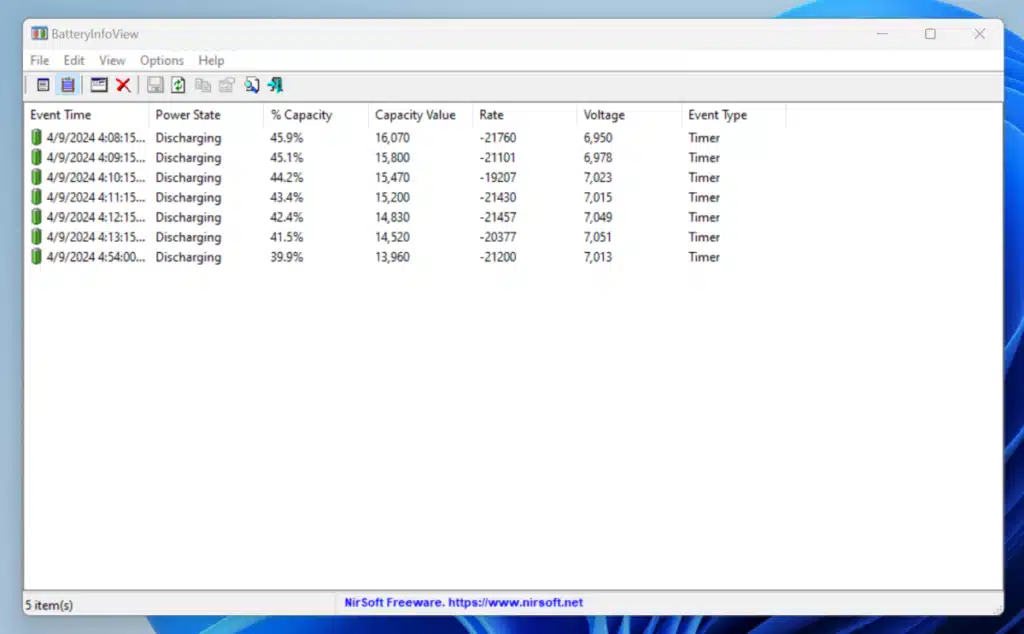1024x634 pixels.
Task: Select the row with event time 4/9/2024 4:11:15
Action: click(406, 197)
